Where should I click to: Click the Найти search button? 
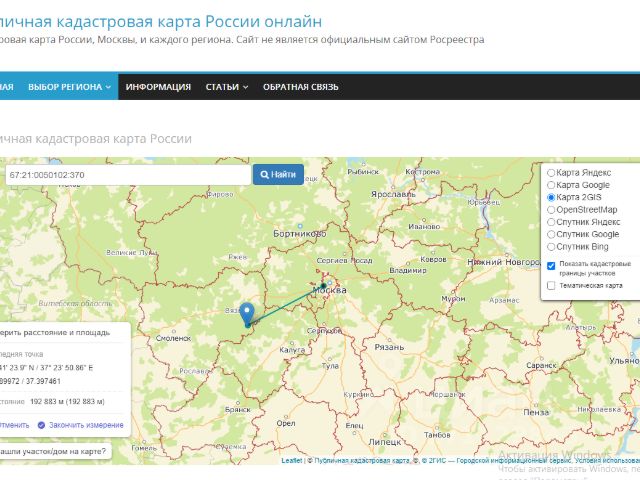tap(278, 174)
